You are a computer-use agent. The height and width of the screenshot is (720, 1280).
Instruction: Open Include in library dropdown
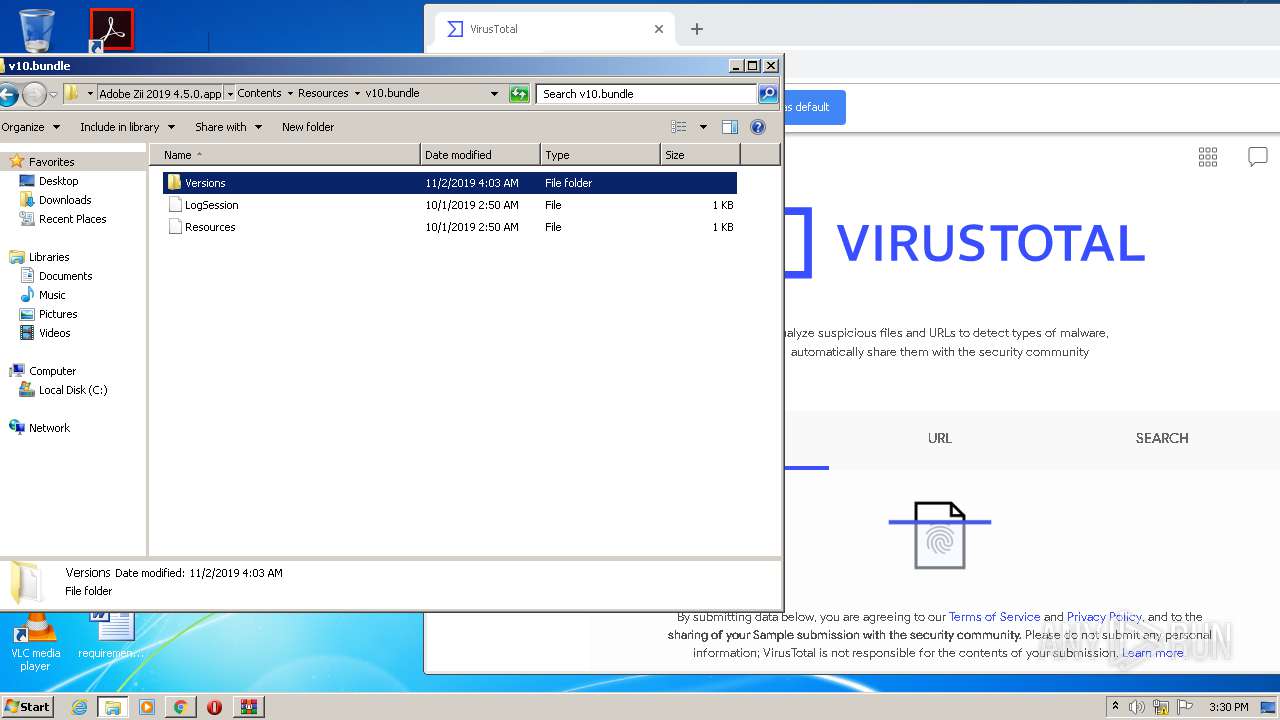[x=127, y=127]
